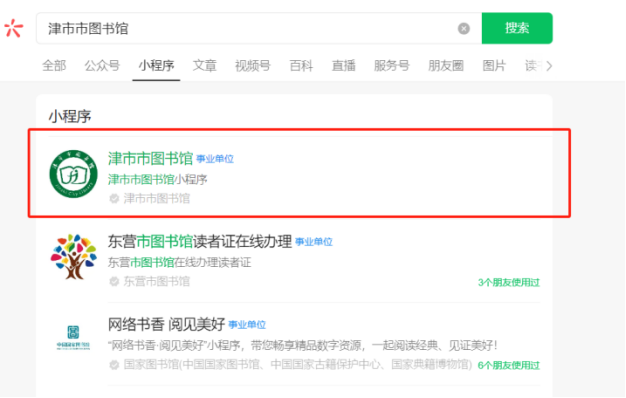626x398 pixels.
Task: Open the 直播 tab
Action: (x=343, y=65)
